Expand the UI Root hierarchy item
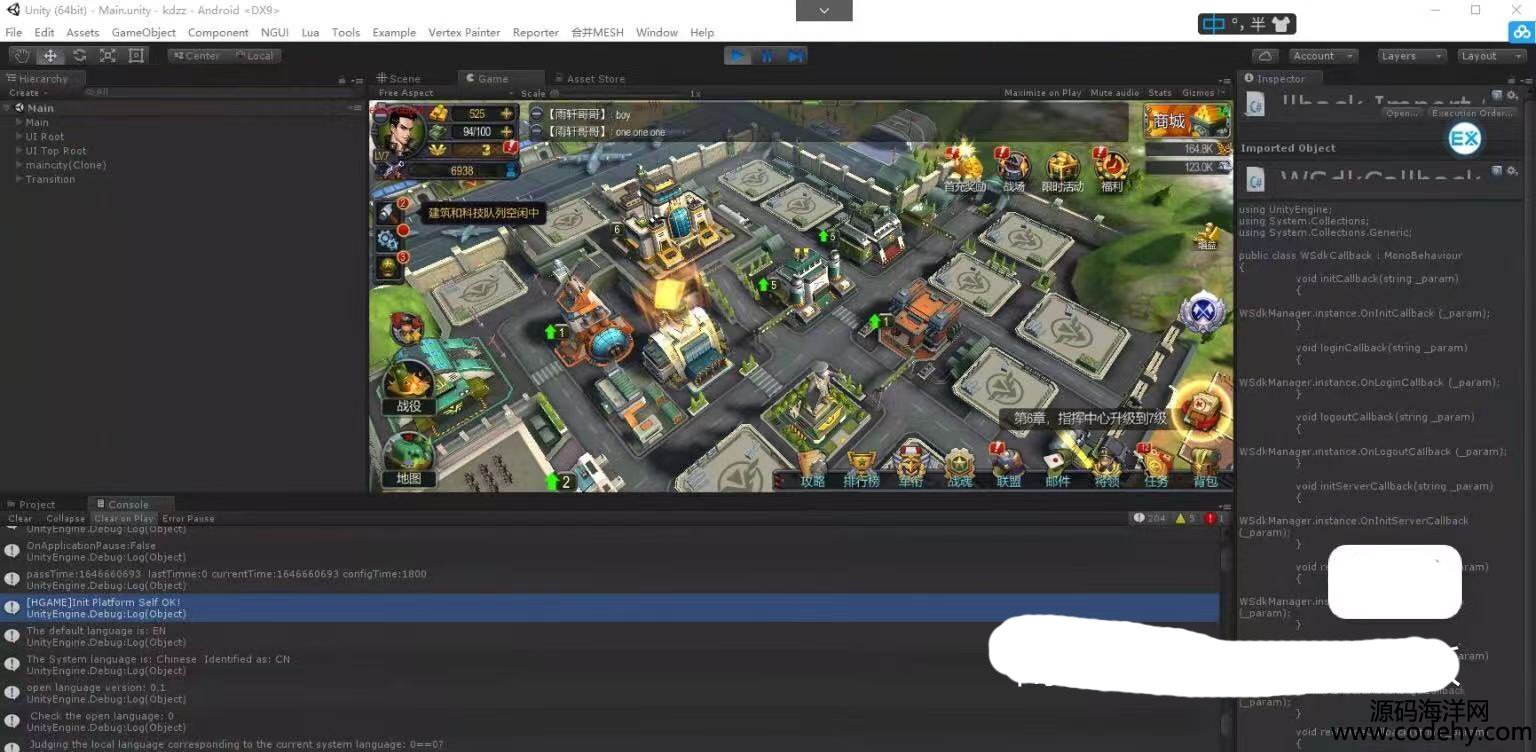This screenshot has height=752, width=1536. (x=19, y=137)
